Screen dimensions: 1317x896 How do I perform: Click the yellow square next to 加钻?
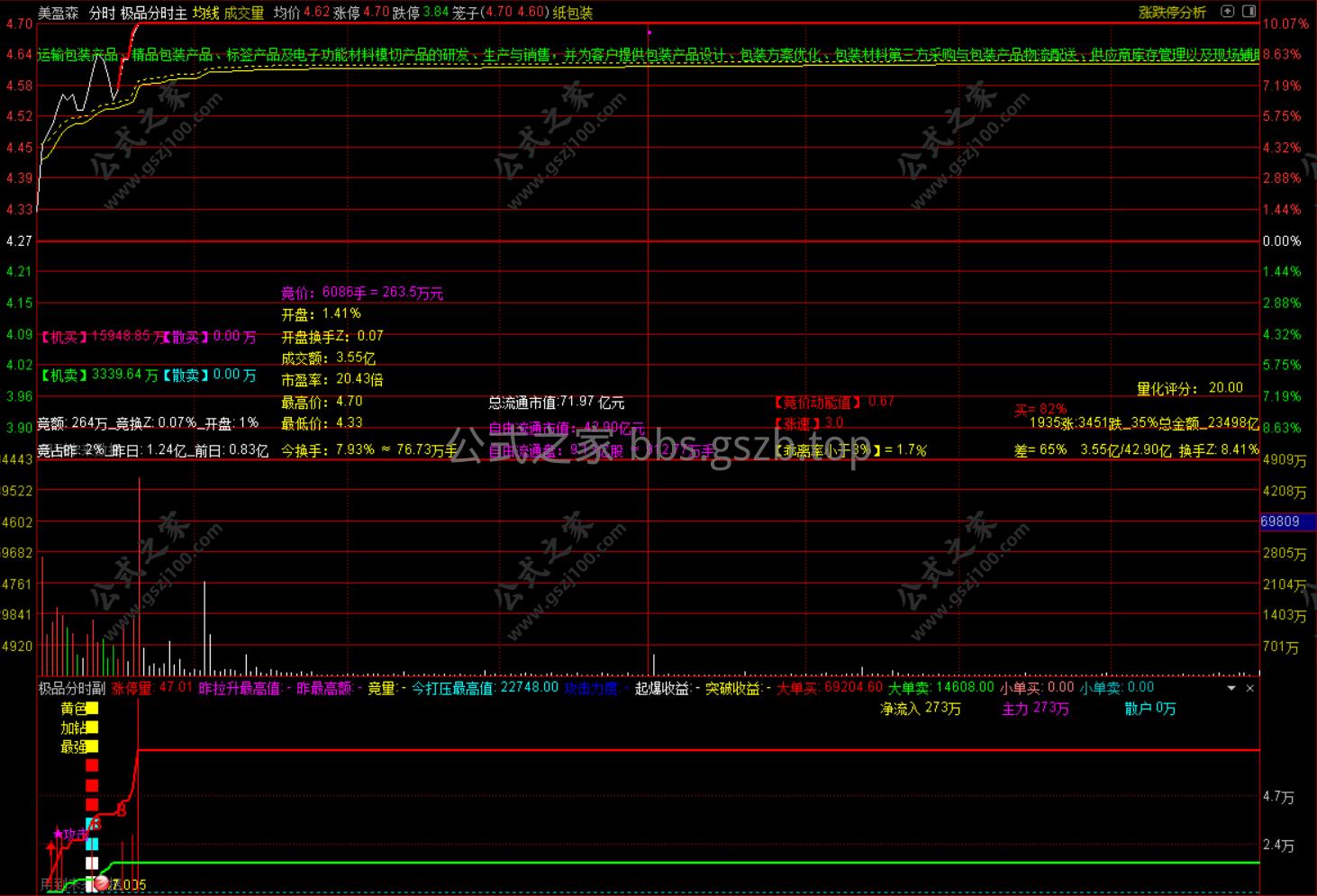click(x=92, y=728)
